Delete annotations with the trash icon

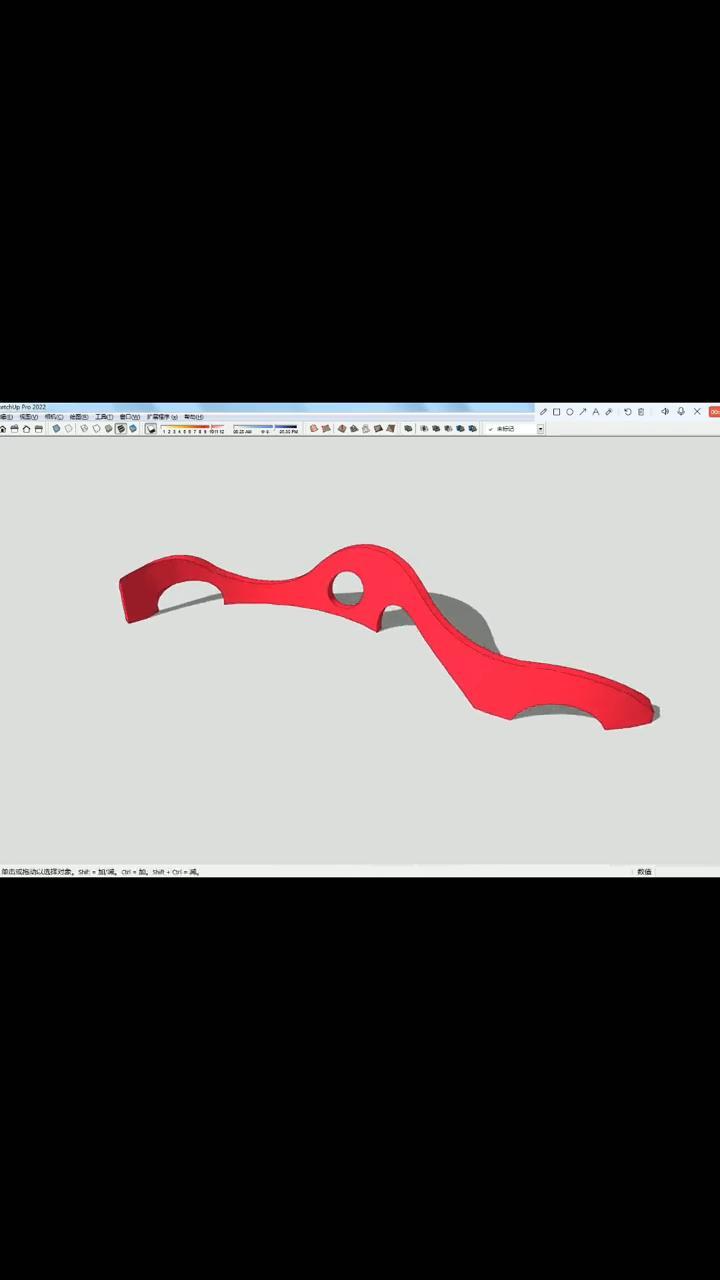(641, 412)
